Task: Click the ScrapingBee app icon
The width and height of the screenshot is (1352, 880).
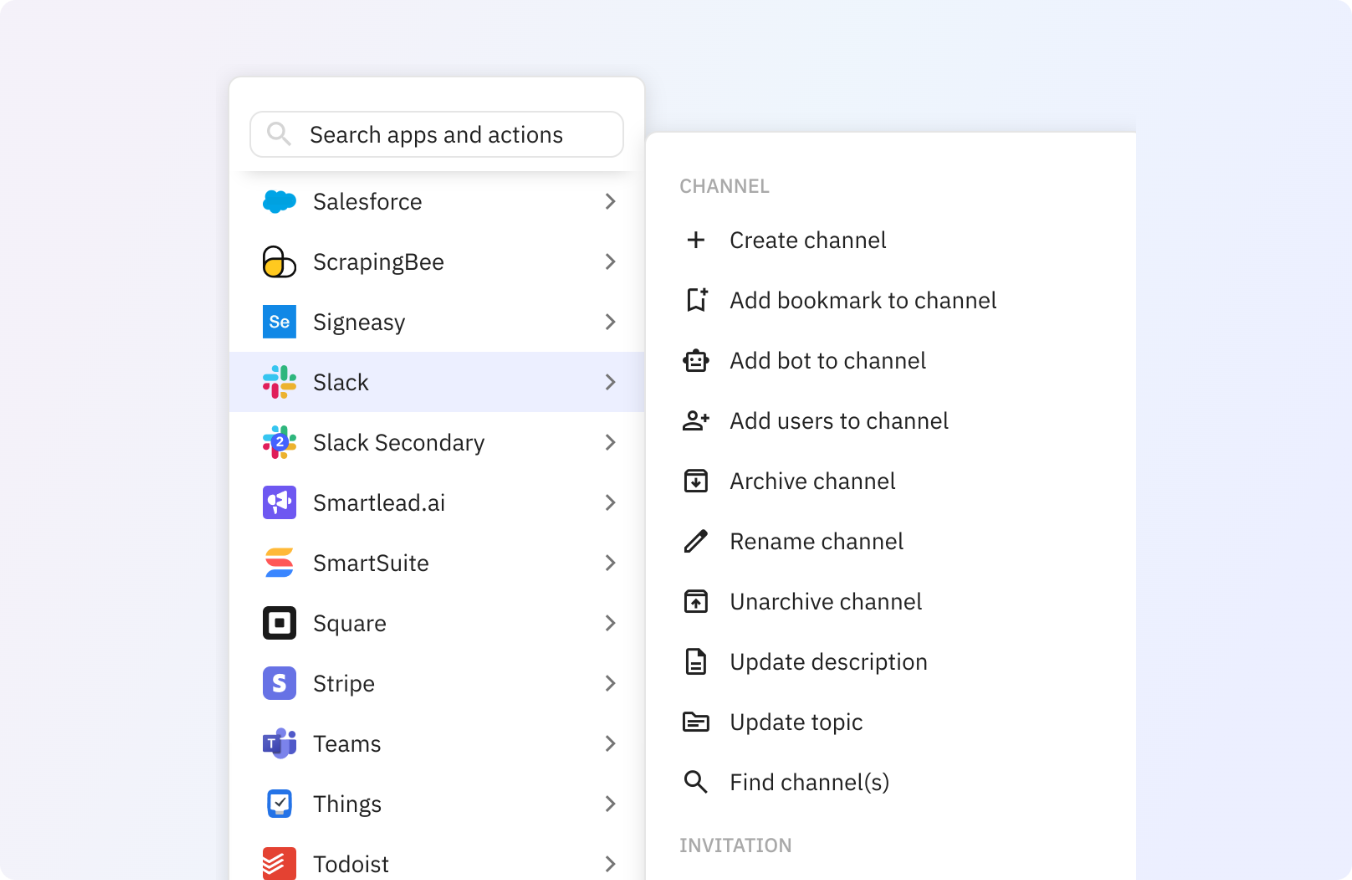Action: pyautogui.click(x=279, y=262)
